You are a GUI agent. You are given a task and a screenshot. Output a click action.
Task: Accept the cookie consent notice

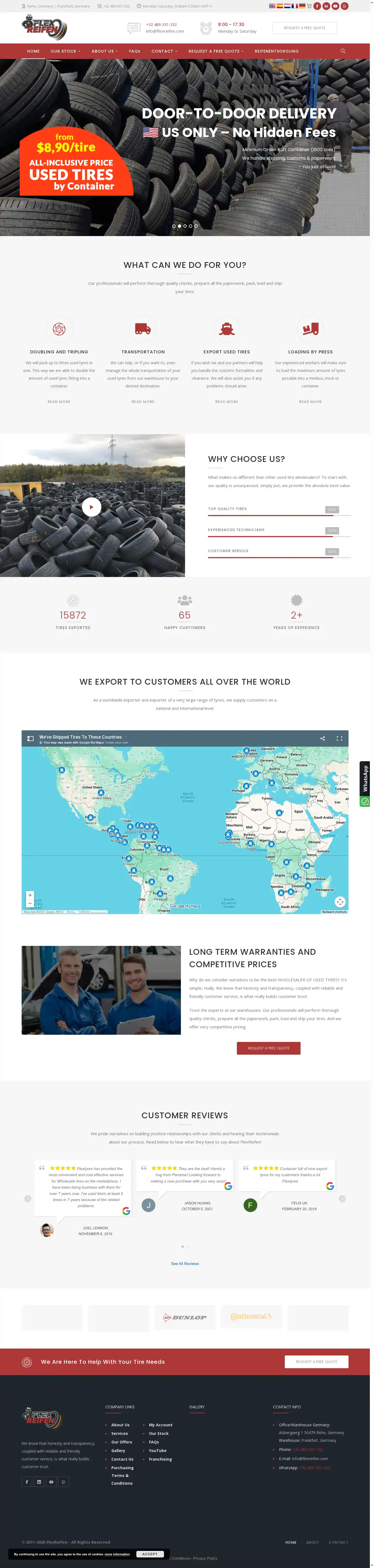pyautogui.click(x=150, y=1554)
